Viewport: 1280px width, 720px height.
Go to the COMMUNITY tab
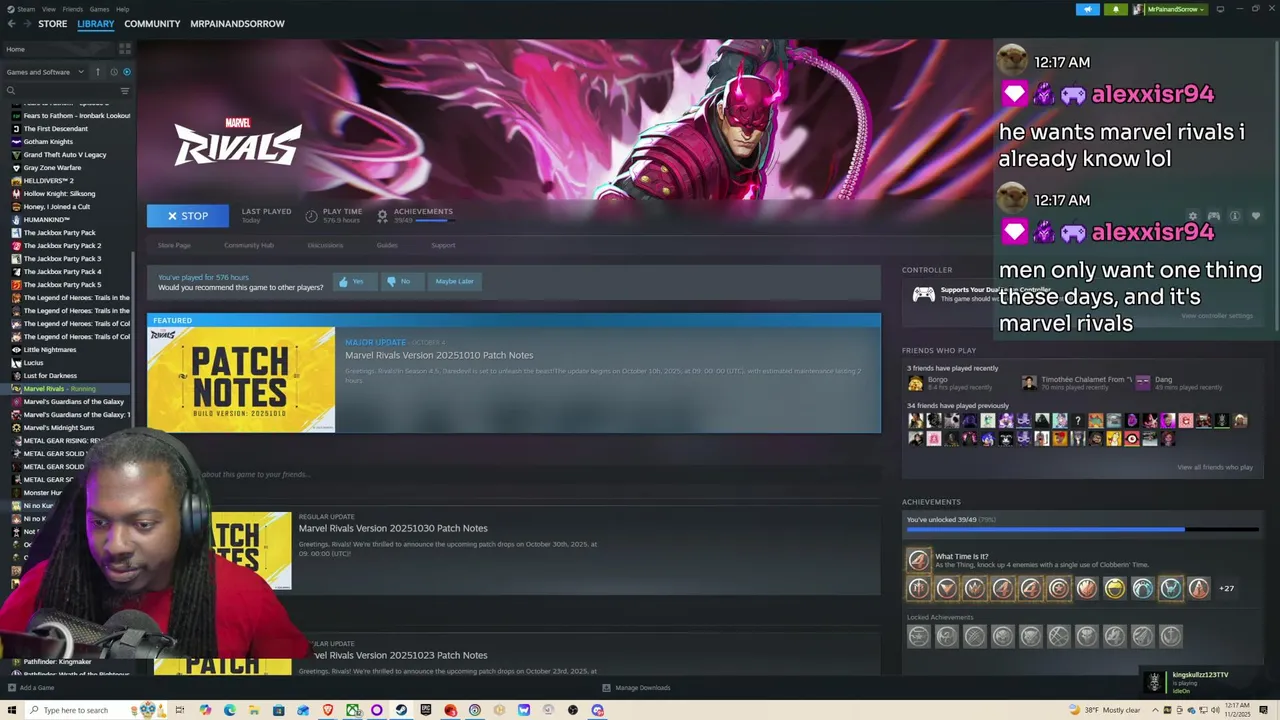[x=152, y=23]
